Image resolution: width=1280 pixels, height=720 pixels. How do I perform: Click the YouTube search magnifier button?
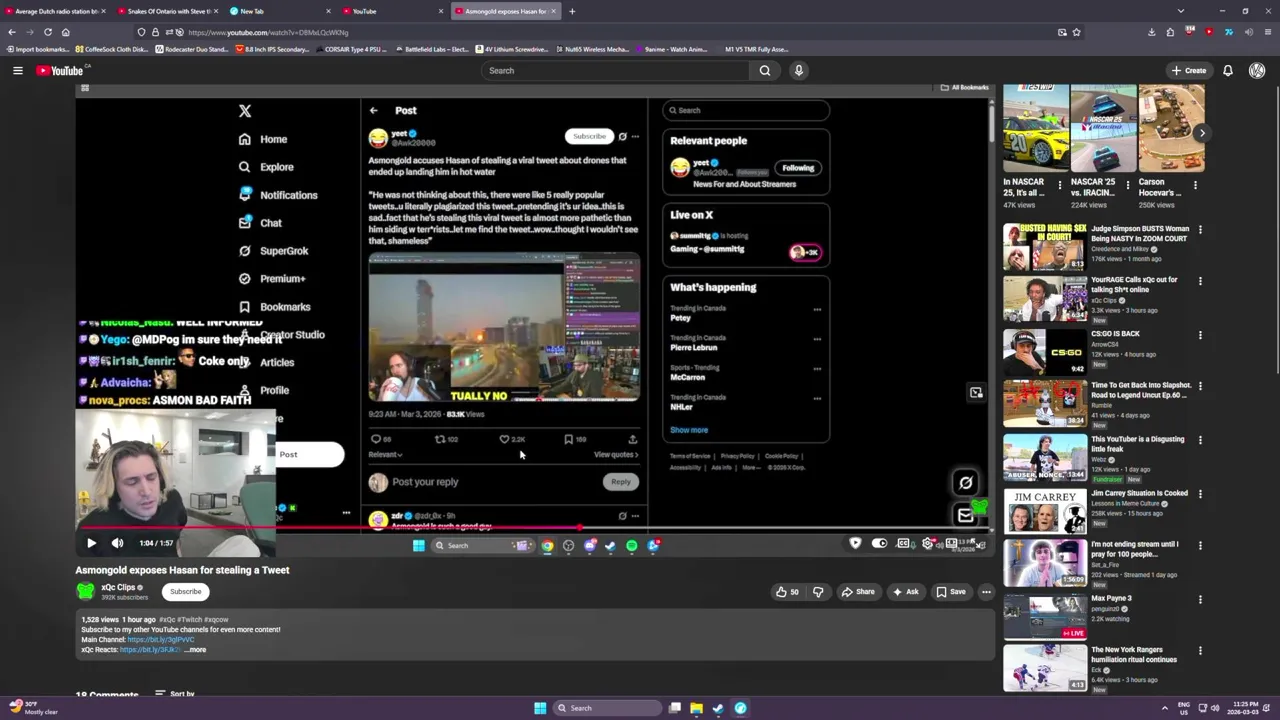point(765,70)
